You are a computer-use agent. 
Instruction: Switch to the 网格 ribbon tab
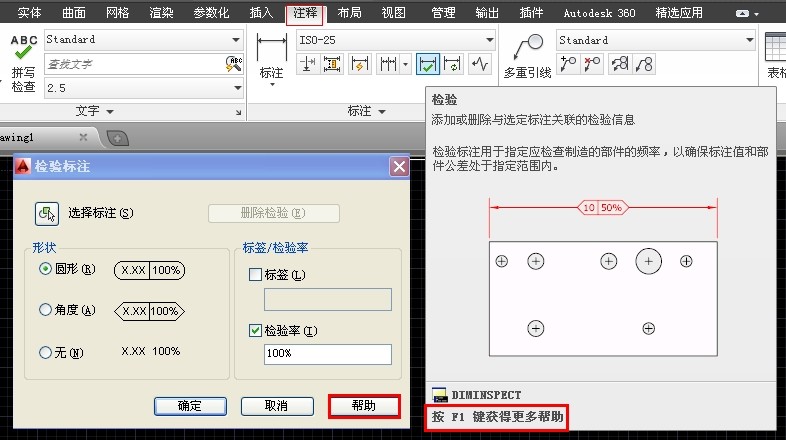click(118, 13)
